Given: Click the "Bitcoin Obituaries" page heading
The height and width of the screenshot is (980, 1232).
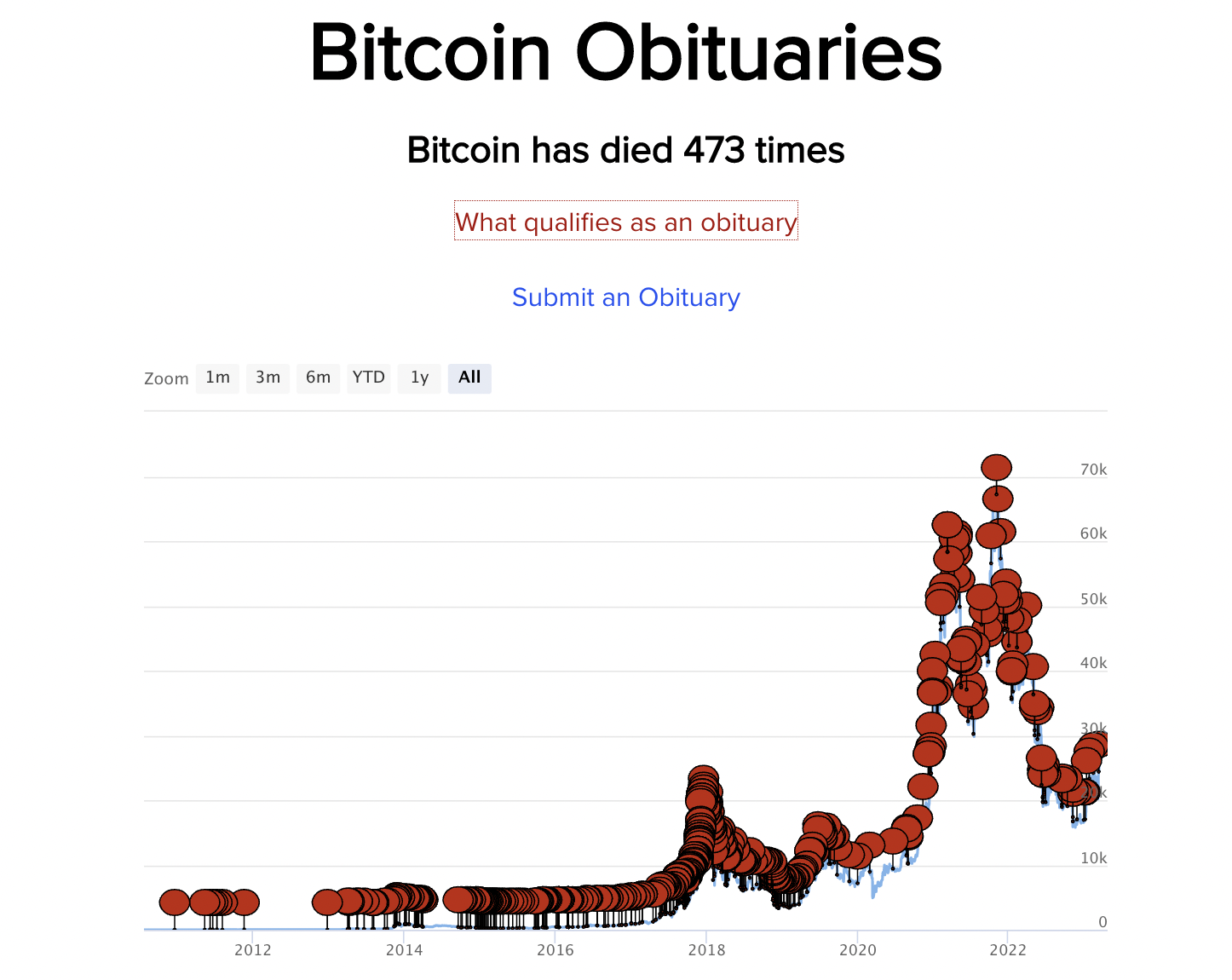Looking at the screenshot, I should 625,53.
